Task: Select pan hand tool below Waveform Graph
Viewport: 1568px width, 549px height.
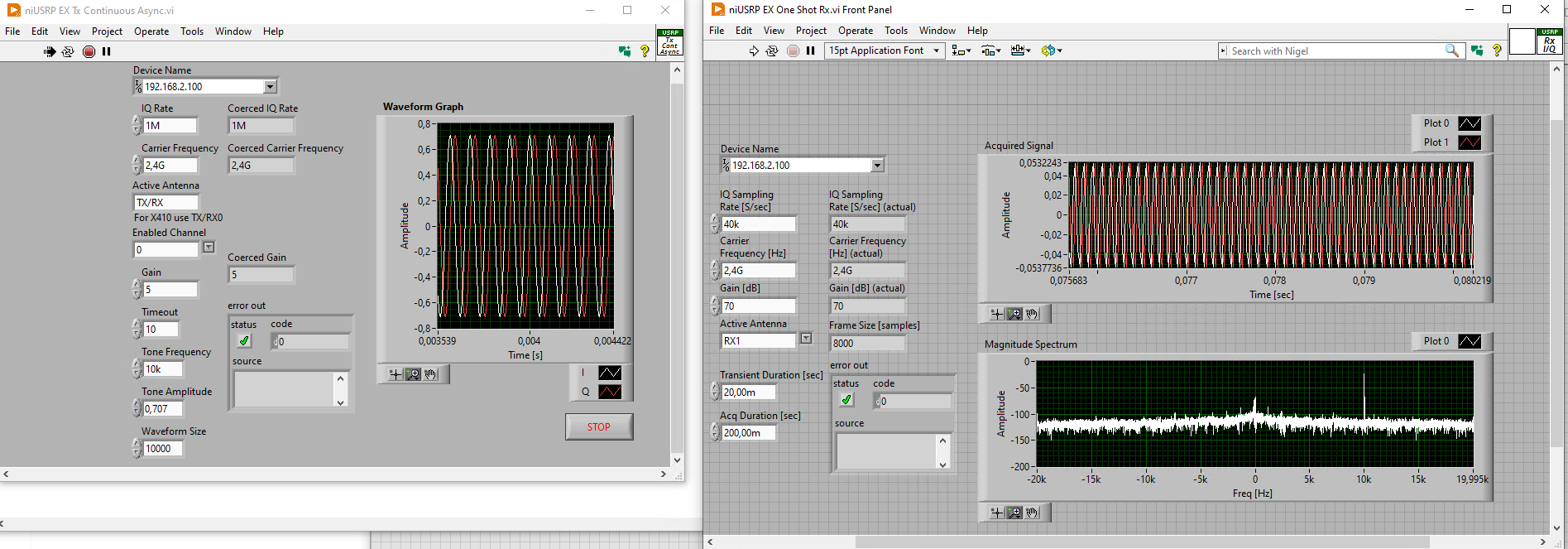Action: click(430, 374)
